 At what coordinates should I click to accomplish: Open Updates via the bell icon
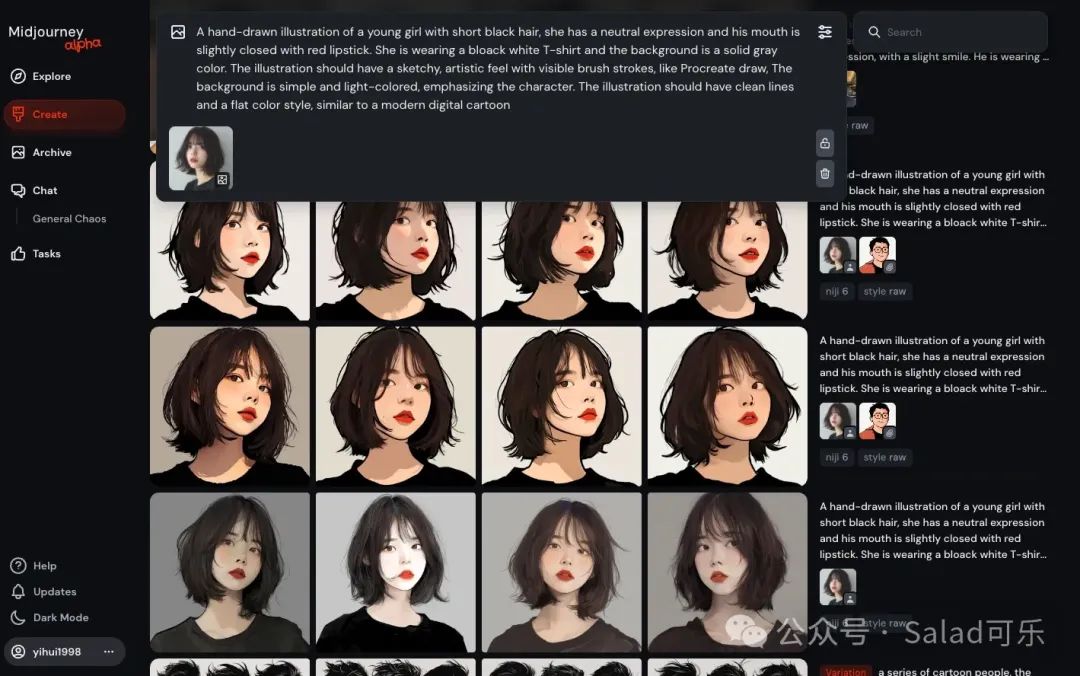(x=18, y=592)
